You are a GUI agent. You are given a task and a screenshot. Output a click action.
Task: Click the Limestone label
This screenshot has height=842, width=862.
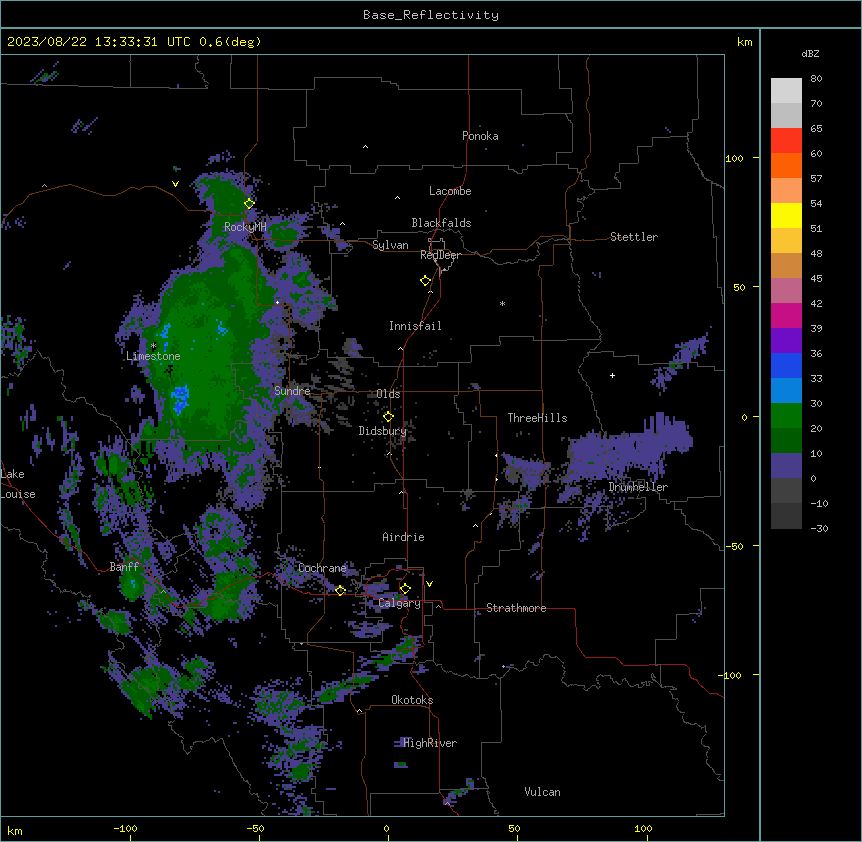[153, 356]
